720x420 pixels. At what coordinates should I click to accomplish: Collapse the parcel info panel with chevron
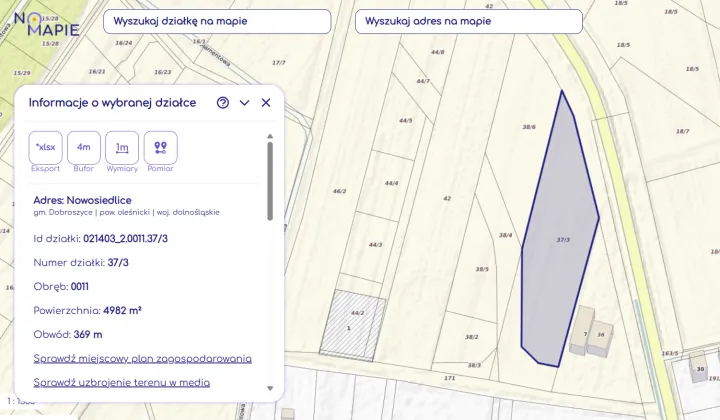coord(244,103)
